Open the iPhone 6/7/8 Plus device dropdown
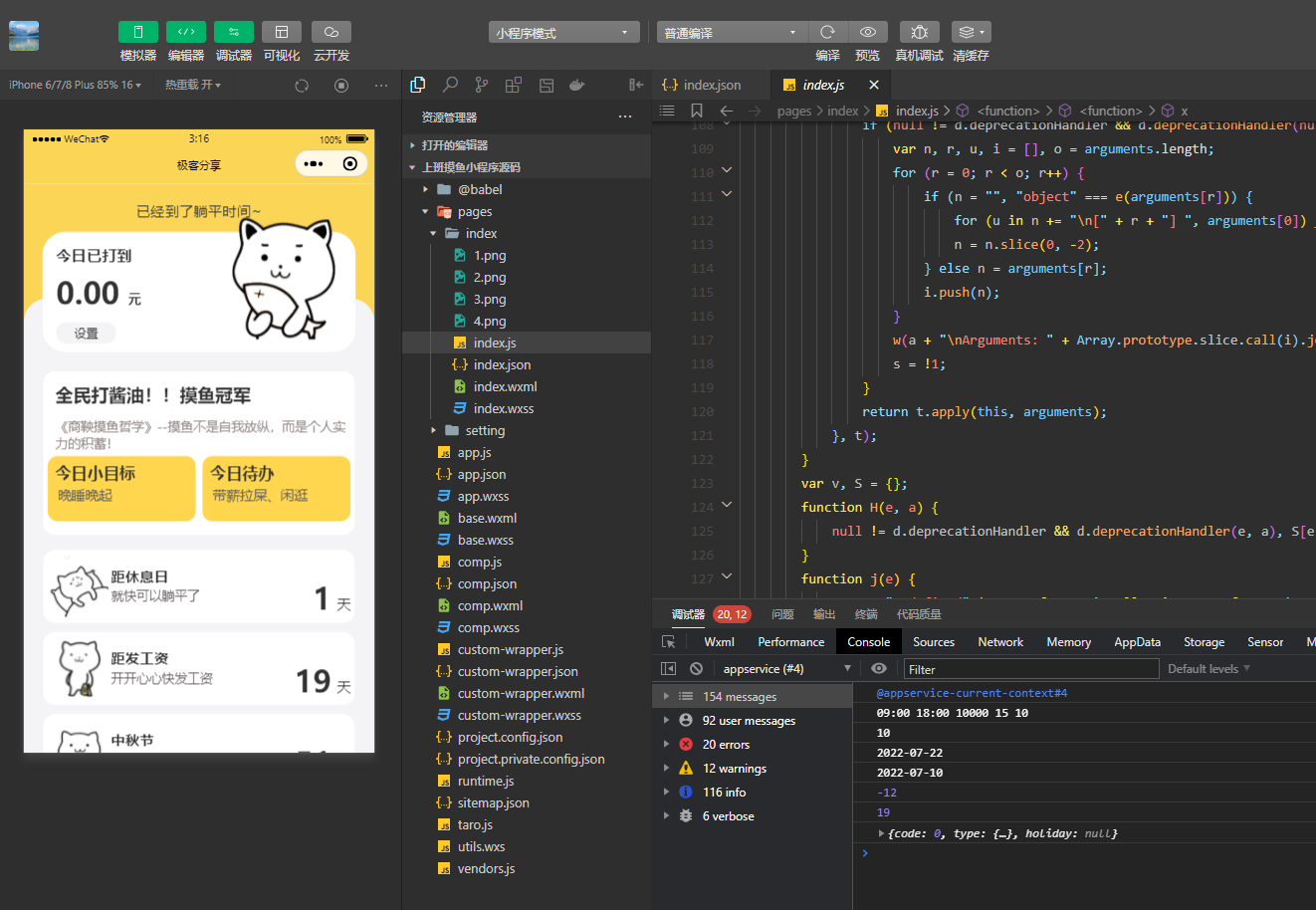 tap(75, 86)
